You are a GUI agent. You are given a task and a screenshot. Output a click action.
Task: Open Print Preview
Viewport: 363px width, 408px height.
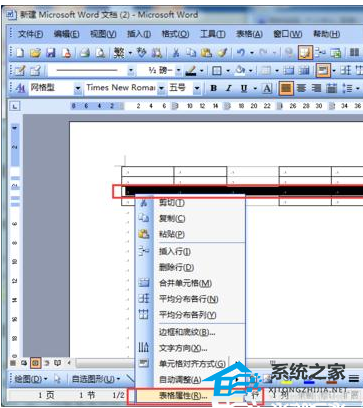[x=101, y=53]
